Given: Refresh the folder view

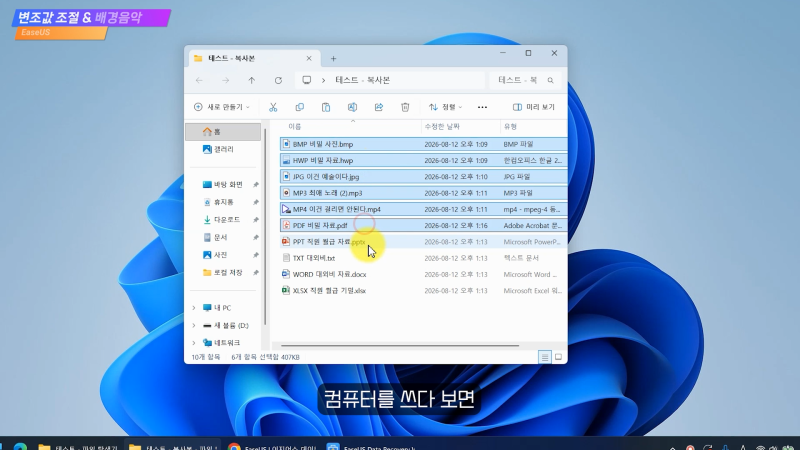Looking at the screenshot, I should click(278, 80).
